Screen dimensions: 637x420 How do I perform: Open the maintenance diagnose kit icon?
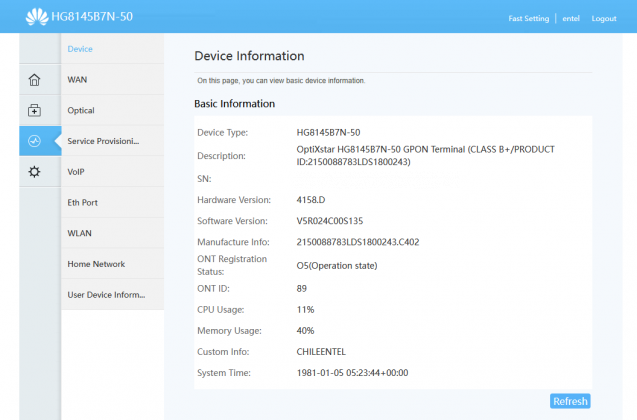coord(35,110)
